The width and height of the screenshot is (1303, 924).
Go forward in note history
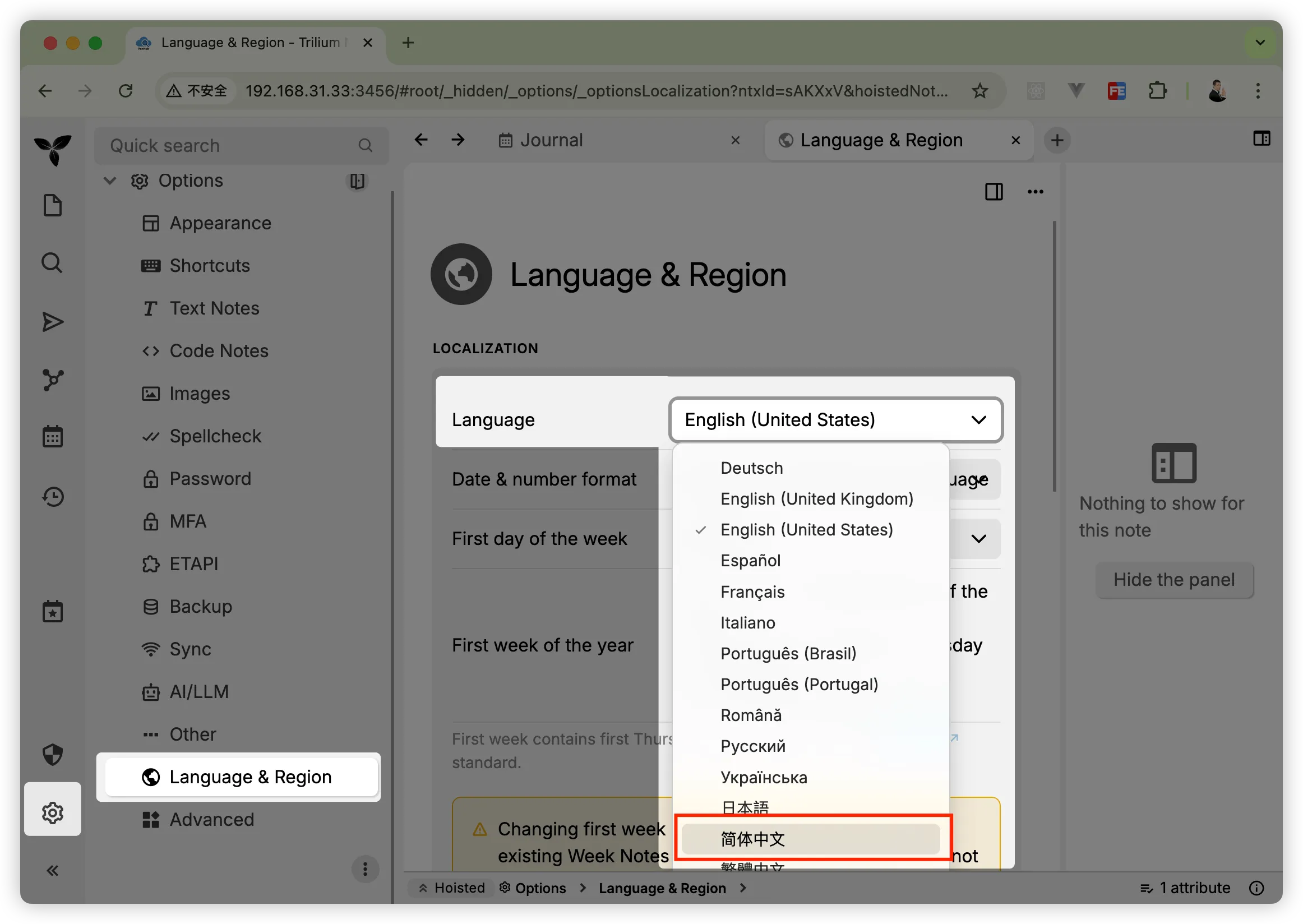pyautogui.click(x=458, y=140)
